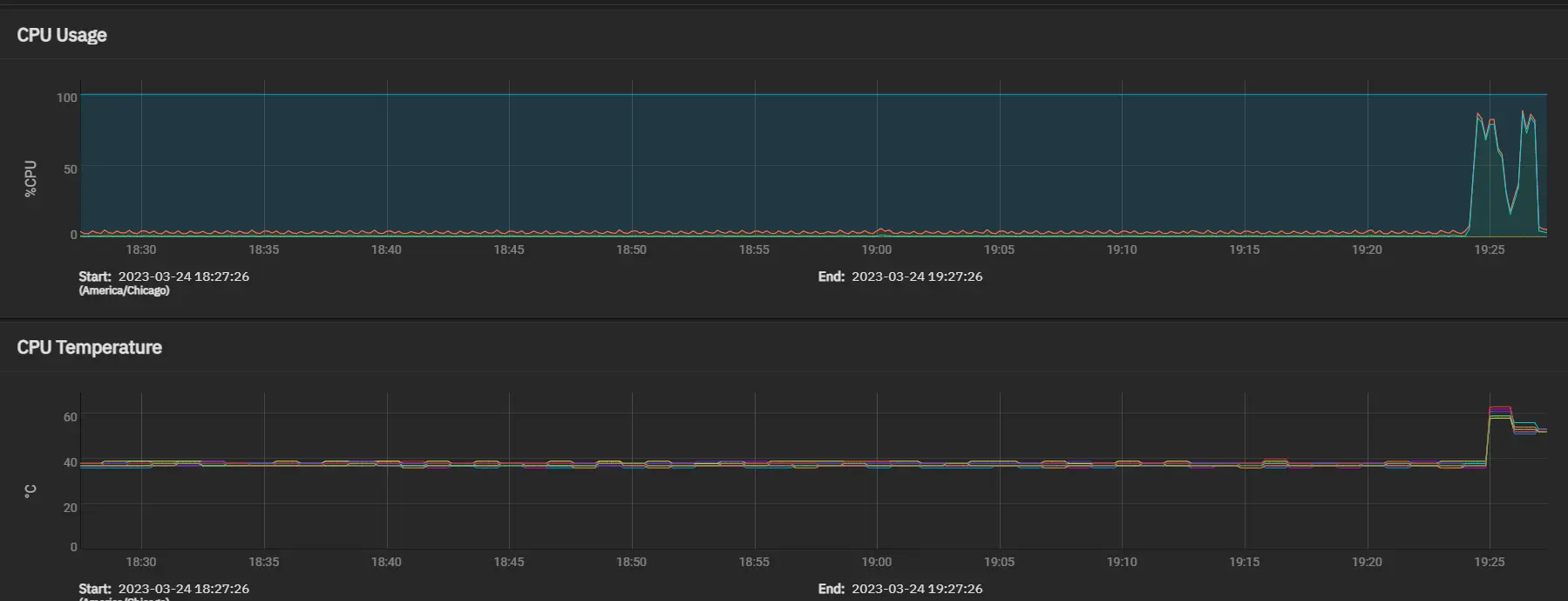The image size is (1568, 601).
Task: Click the 60 value on temperature axis
Action: pyautogui.click(x=71, y=417)
